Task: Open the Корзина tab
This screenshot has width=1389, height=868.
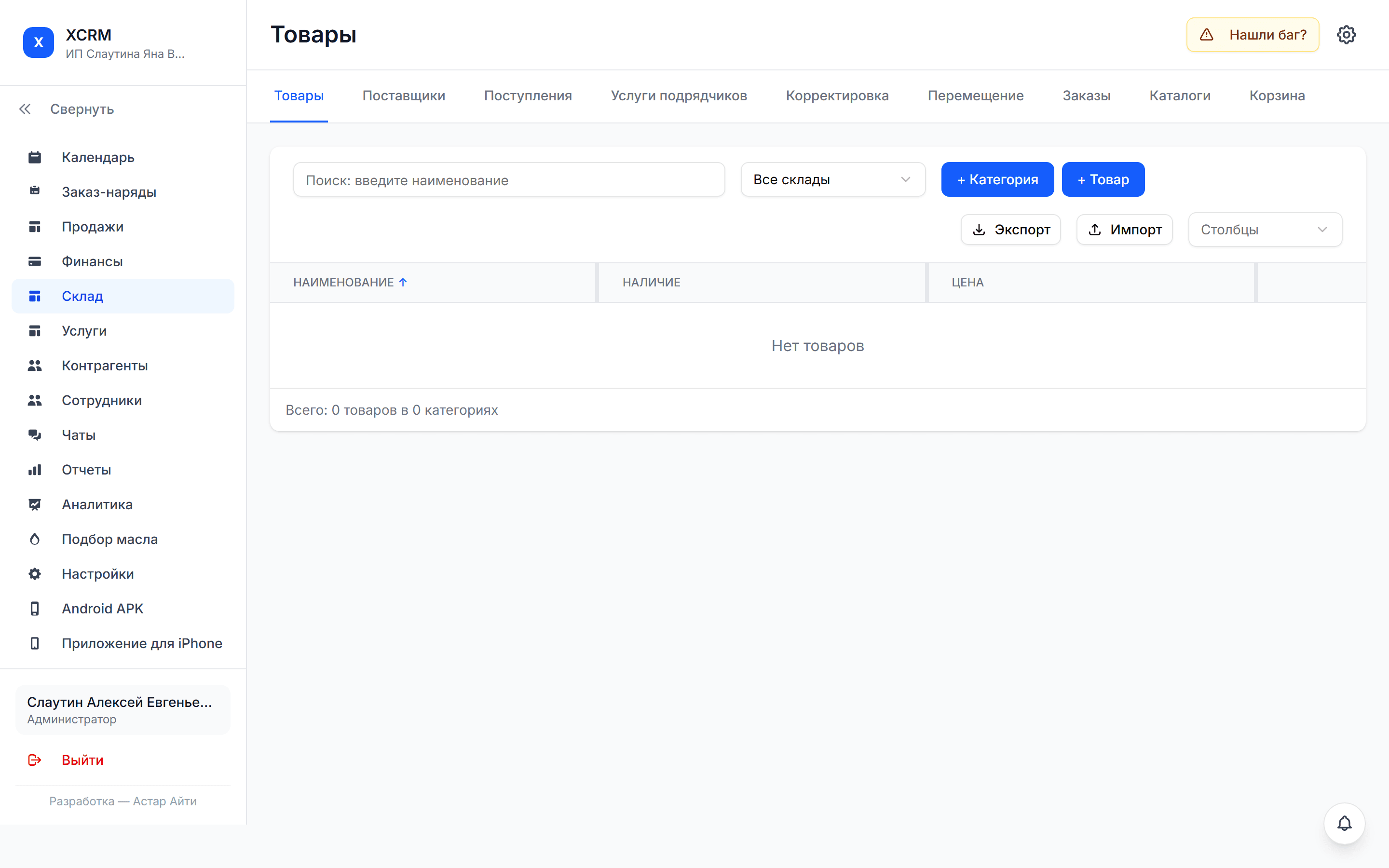Action: pos(1277,96)
